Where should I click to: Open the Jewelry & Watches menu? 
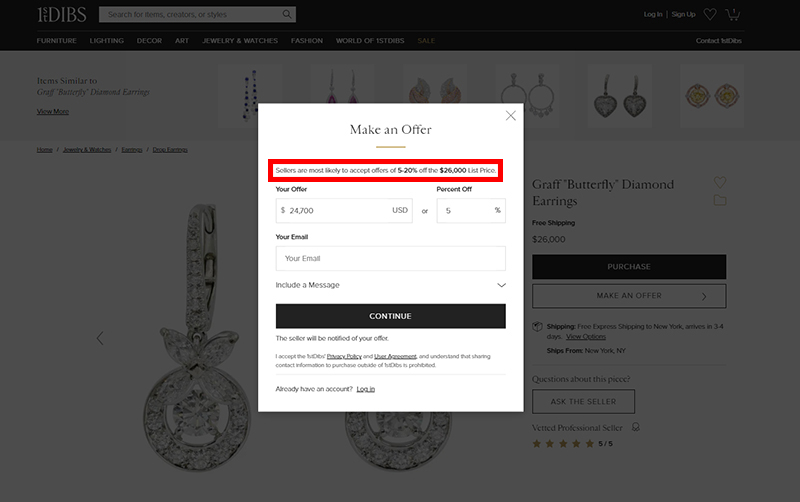click(238, 41)
